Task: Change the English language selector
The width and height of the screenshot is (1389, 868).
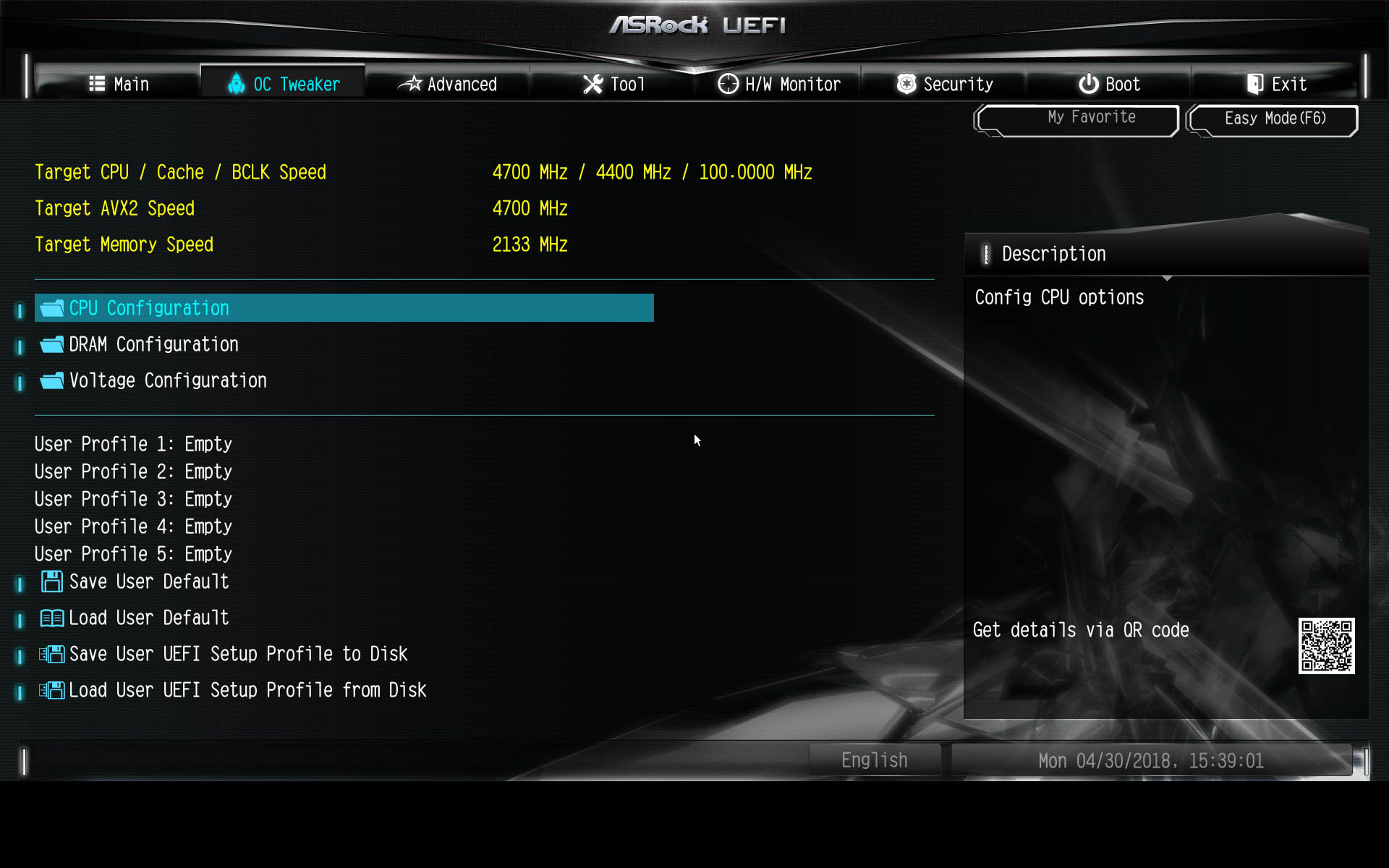Action: (875, 760)
